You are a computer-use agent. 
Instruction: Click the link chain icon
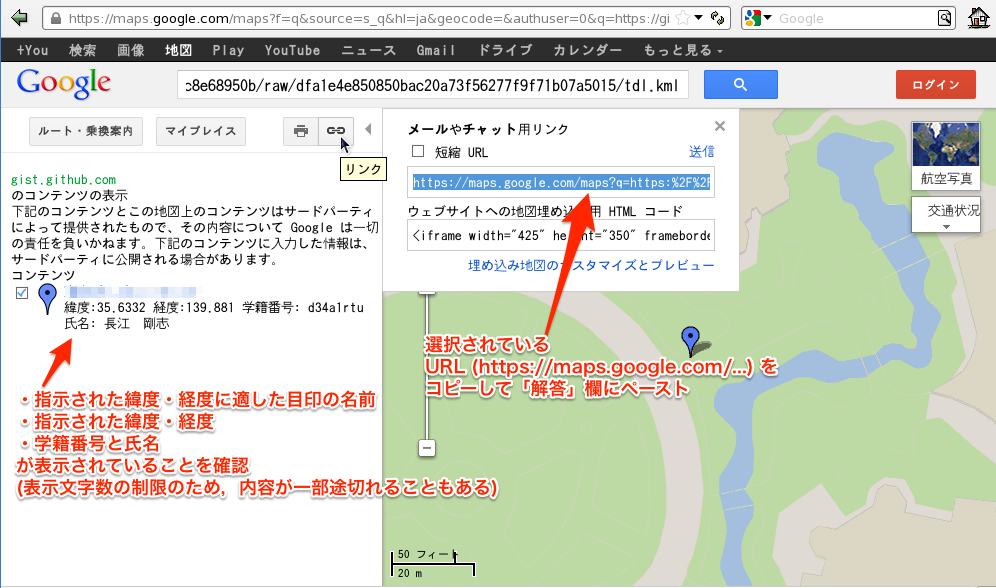coord(335,131)
